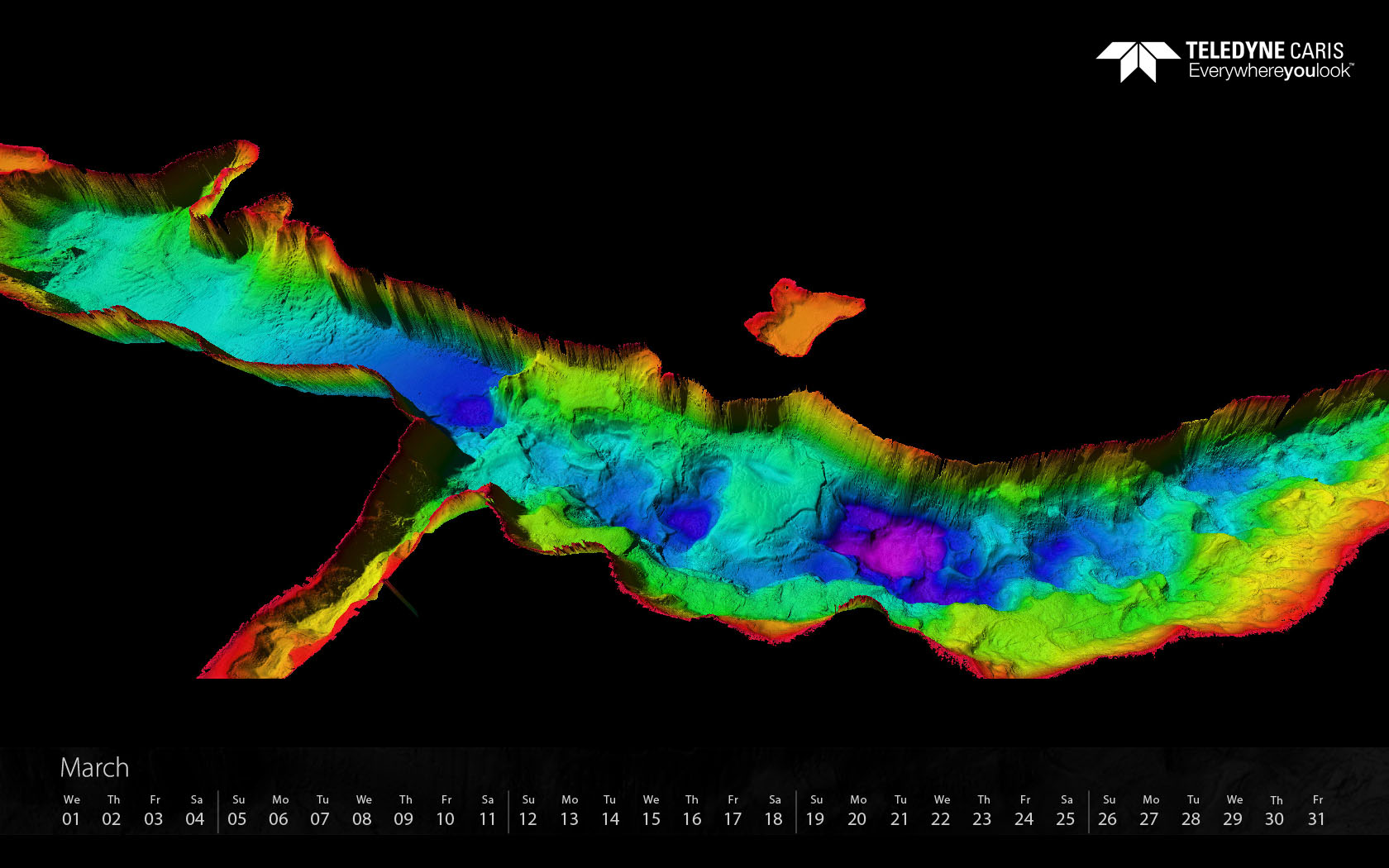Select Sunday 19 in the calendar
Screen dimensions: 1389x868
(x=816, y=811)
